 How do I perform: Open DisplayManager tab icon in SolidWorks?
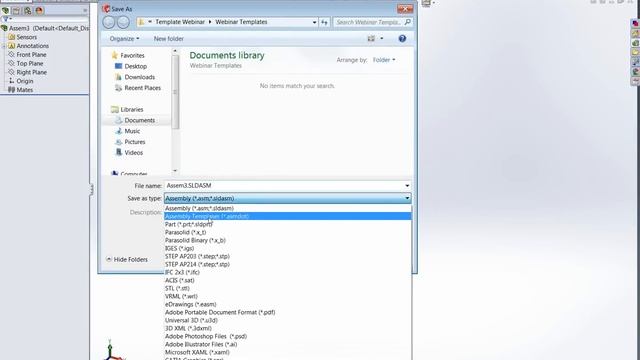[40, 11]
